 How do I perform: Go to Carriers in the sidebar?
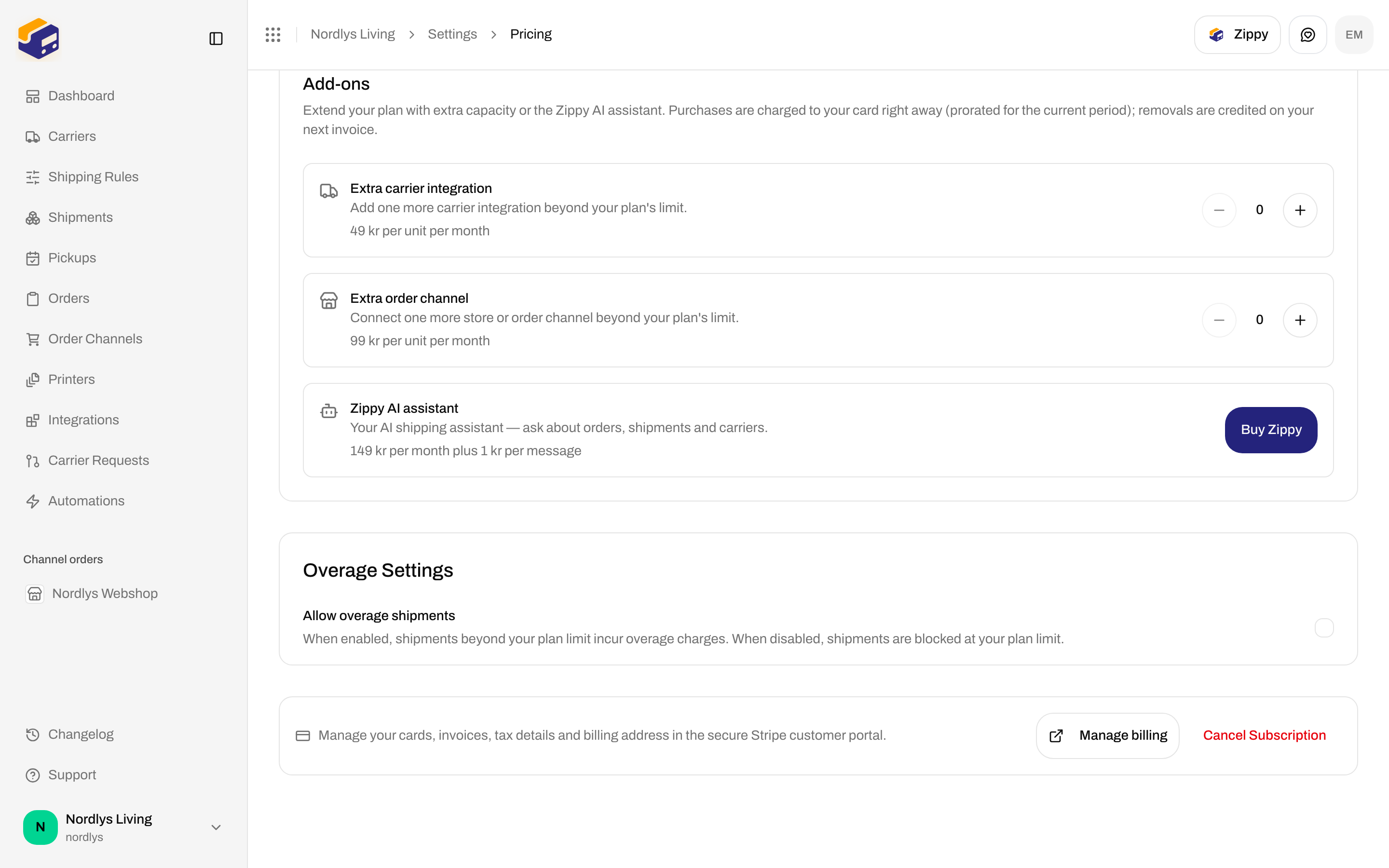pyautogui.click(x=123, y=136)
